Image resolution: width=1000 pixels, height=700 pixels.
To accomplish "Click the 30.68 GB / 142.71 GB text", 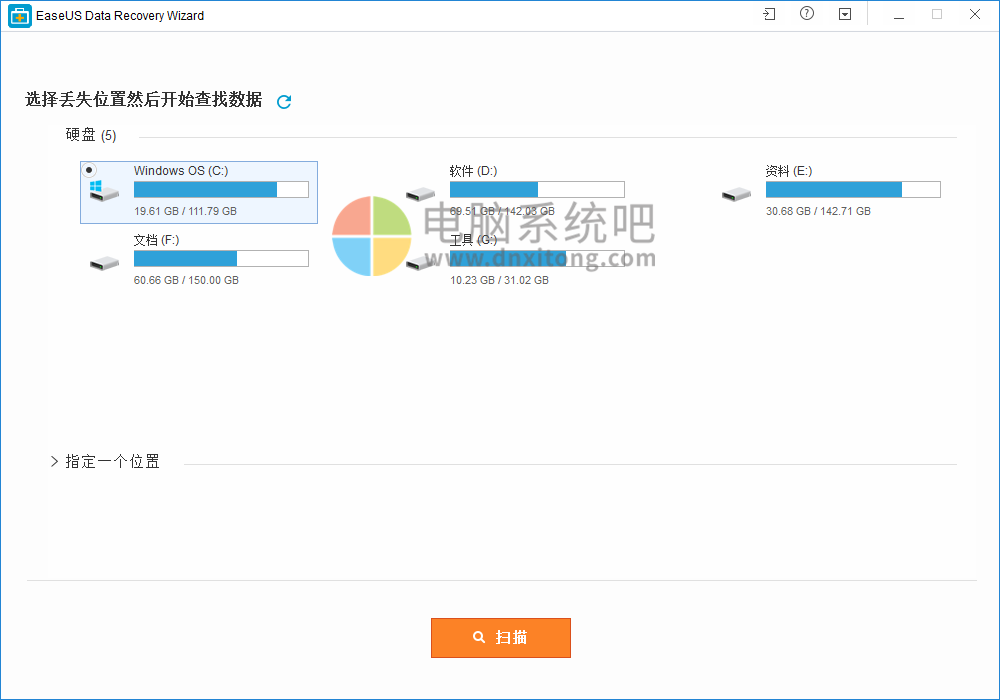I will tap(818, 211).
